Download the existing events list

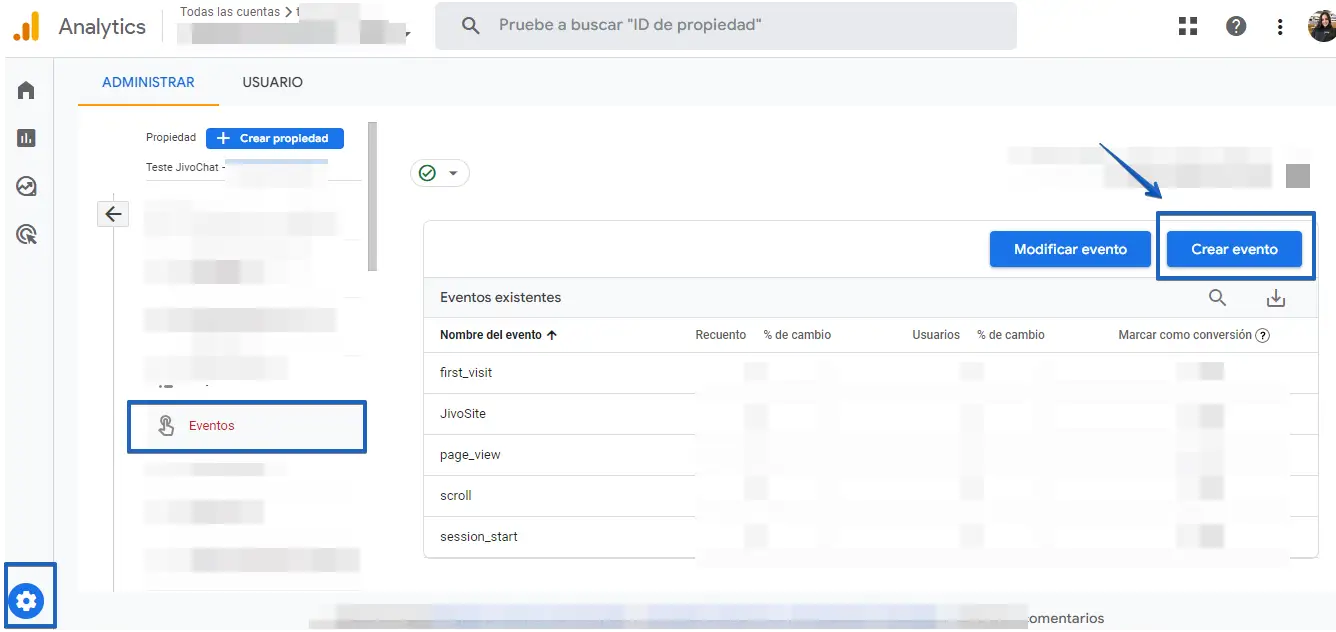pos(1275,298)
